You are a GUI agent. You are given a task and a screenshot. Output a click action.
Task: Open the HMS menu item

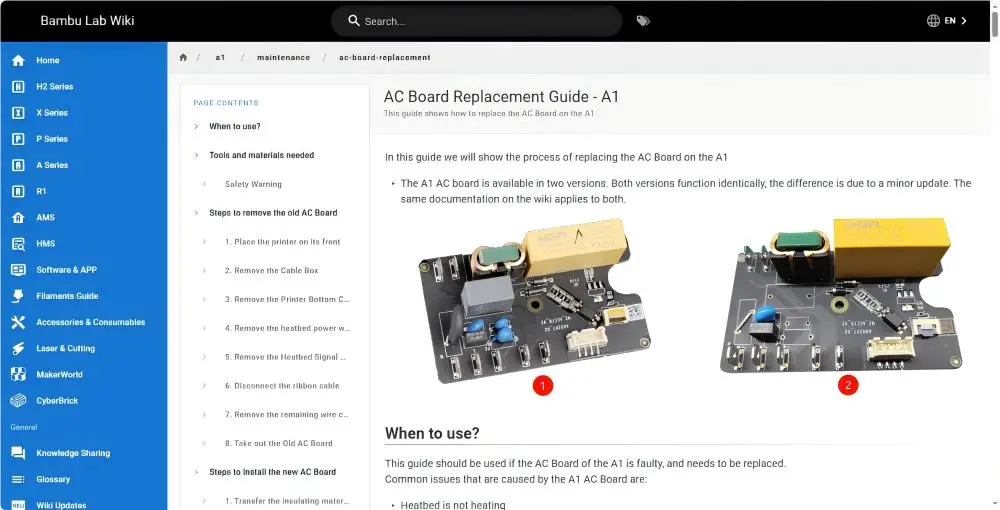click(84, 244)
